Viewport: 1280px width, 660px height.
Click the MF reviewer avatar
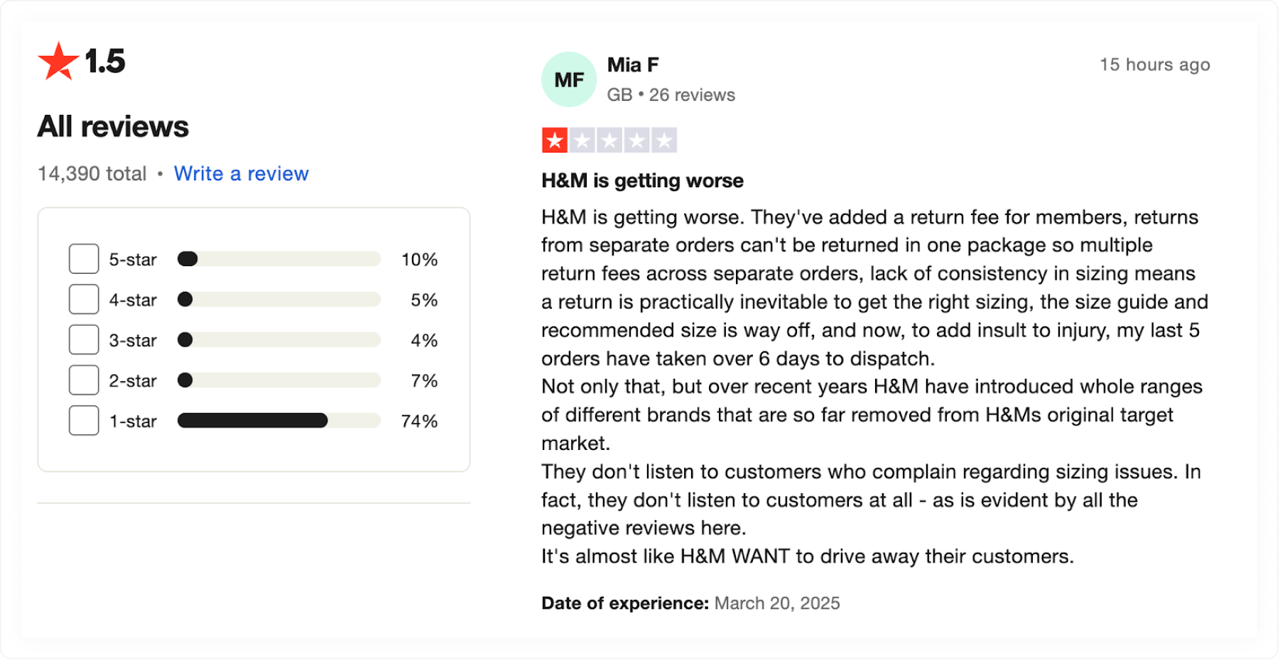[568, 80]
